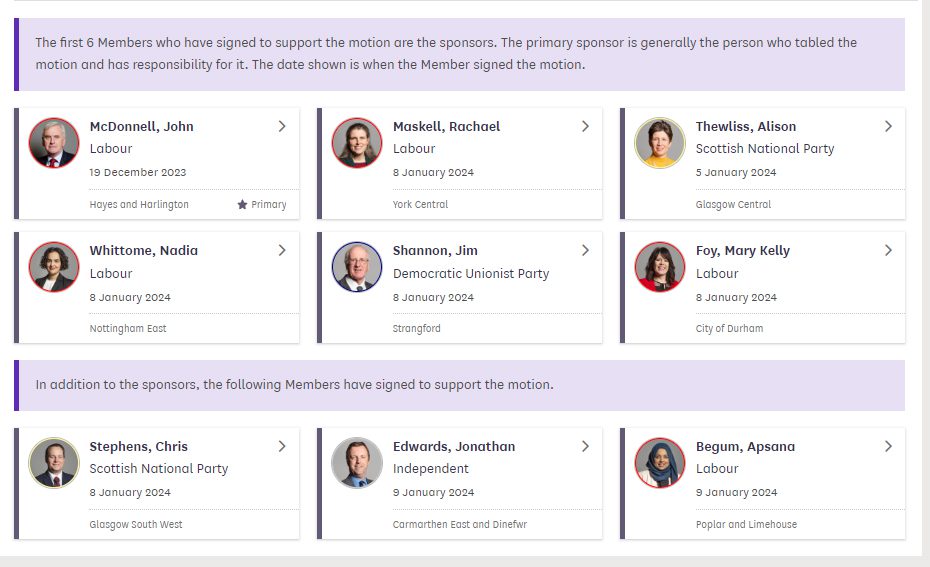
Task: Click the Shannon, Jim name heading
Action: pos(435,250)
